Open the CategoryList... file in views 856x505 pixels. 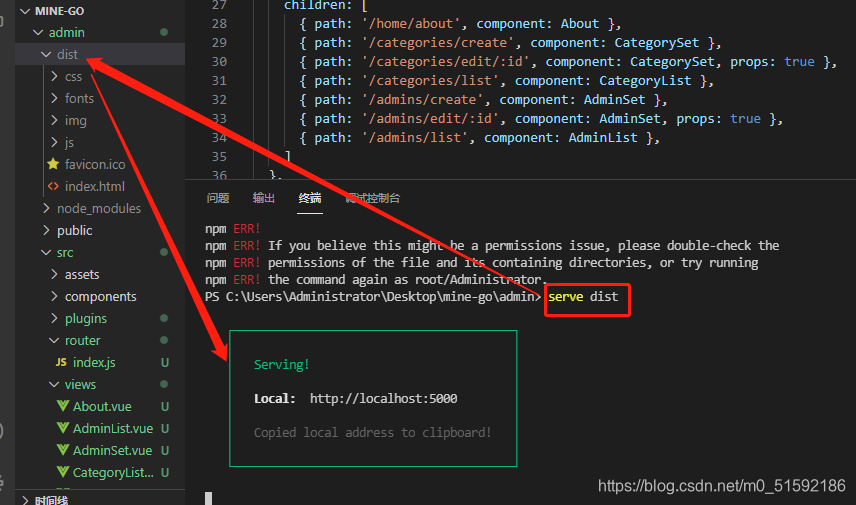[113, 472]
